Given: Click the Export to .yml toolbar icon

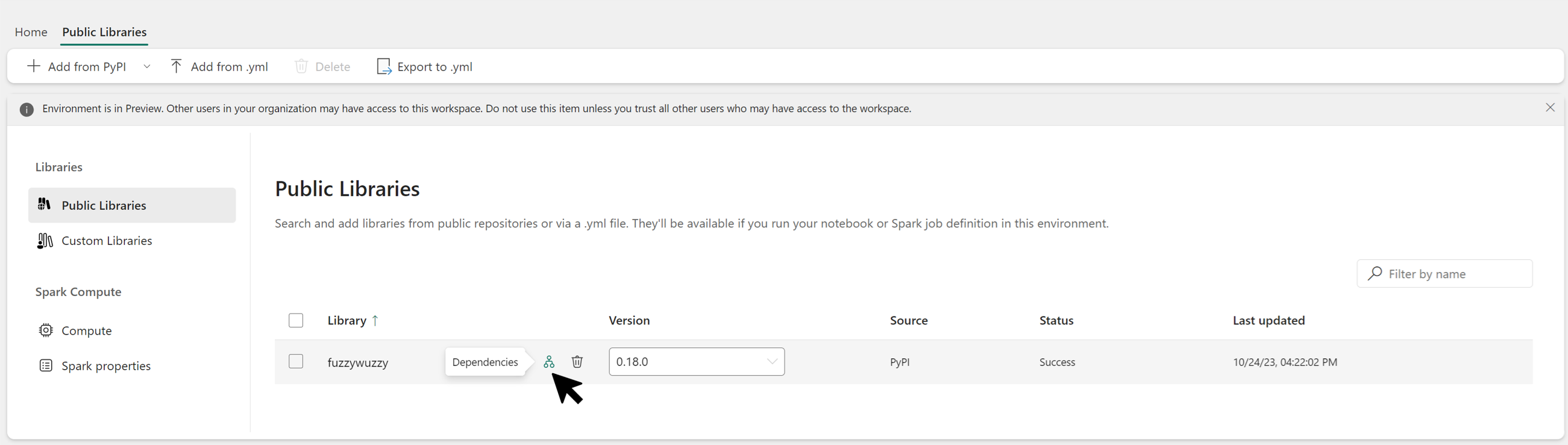Looking at the screenshot, I should coord(383,66).
